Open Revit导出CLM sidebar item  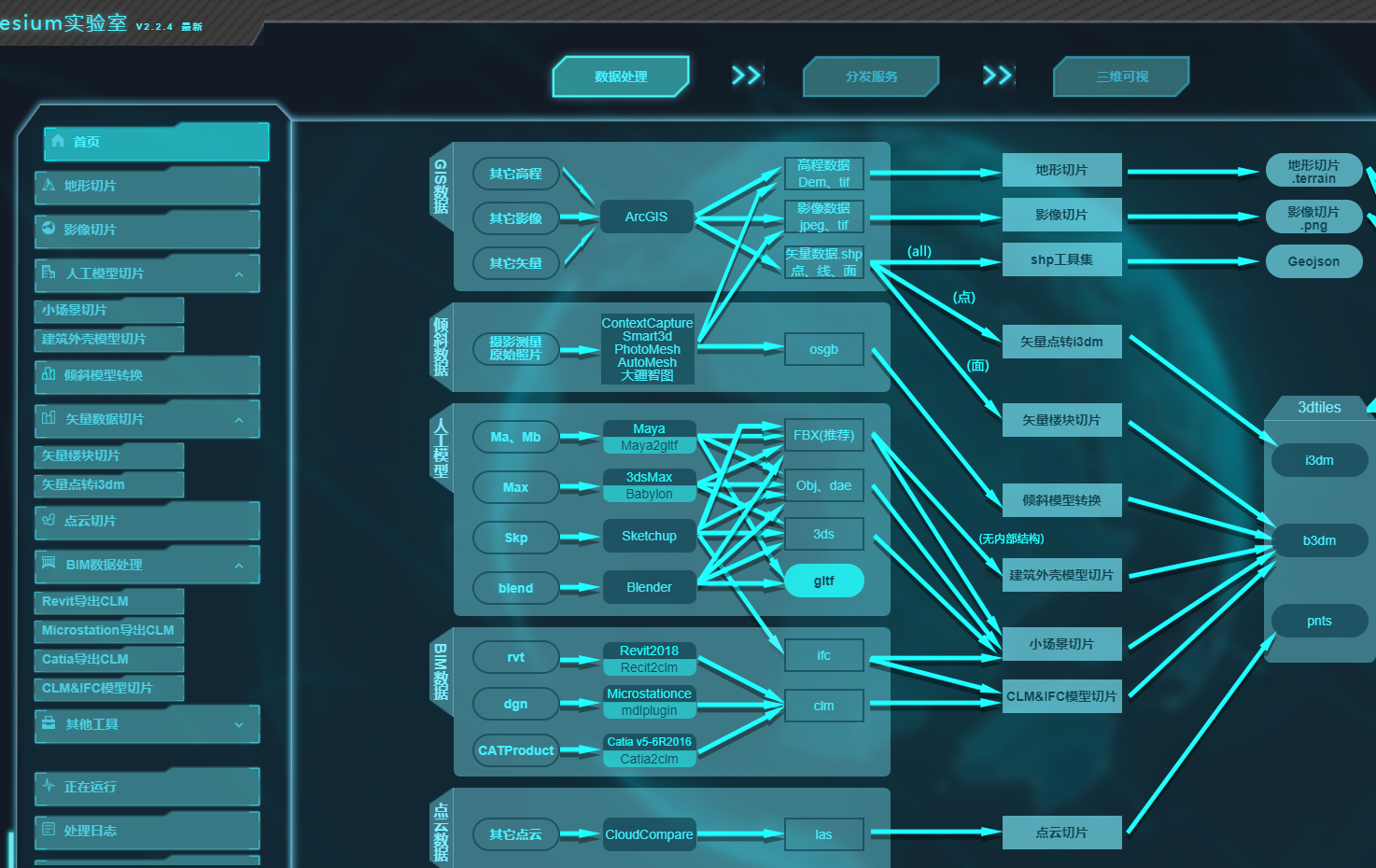coord(109,601)
